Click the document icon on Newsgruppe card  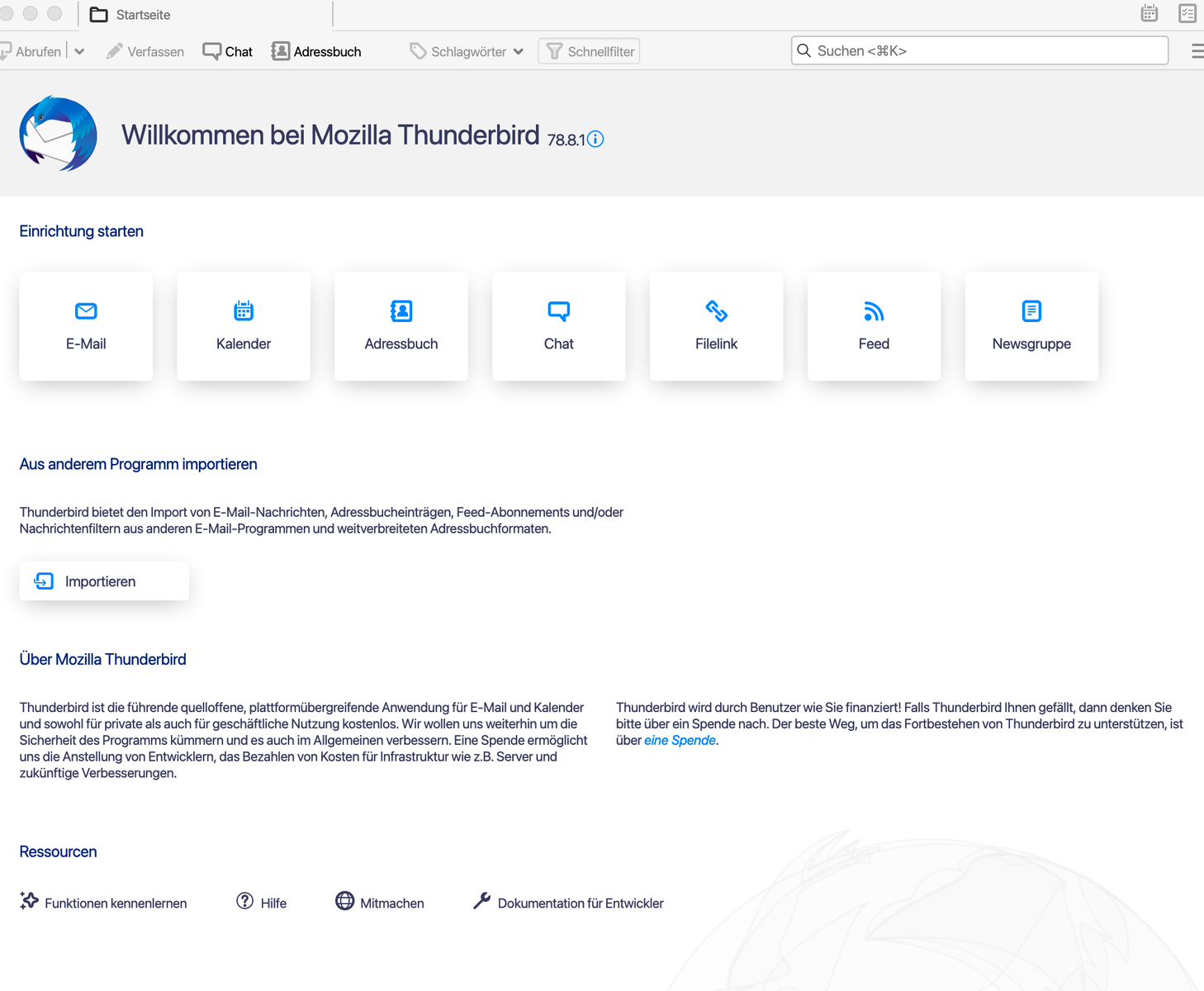[x=1032, y=311]
